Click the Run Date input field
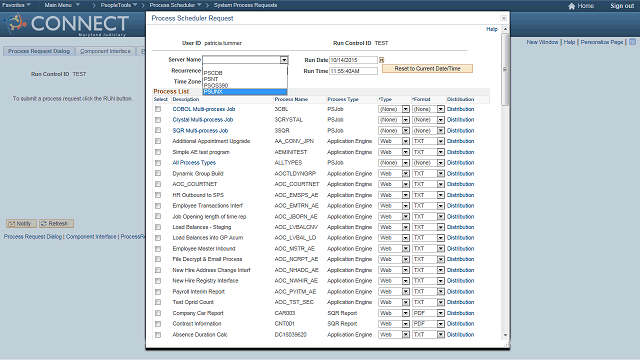640x360 pixels. 353,60
